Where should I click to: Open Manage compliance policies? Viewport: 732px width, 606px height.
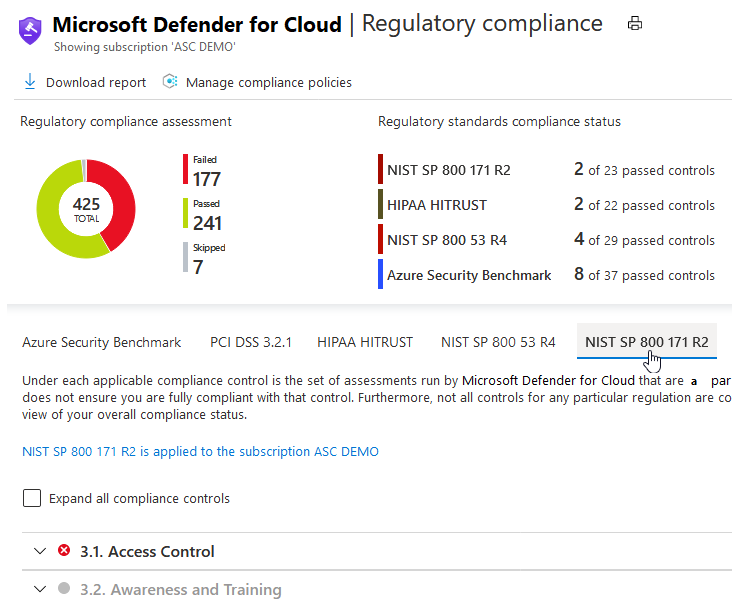tap(268, 83)
